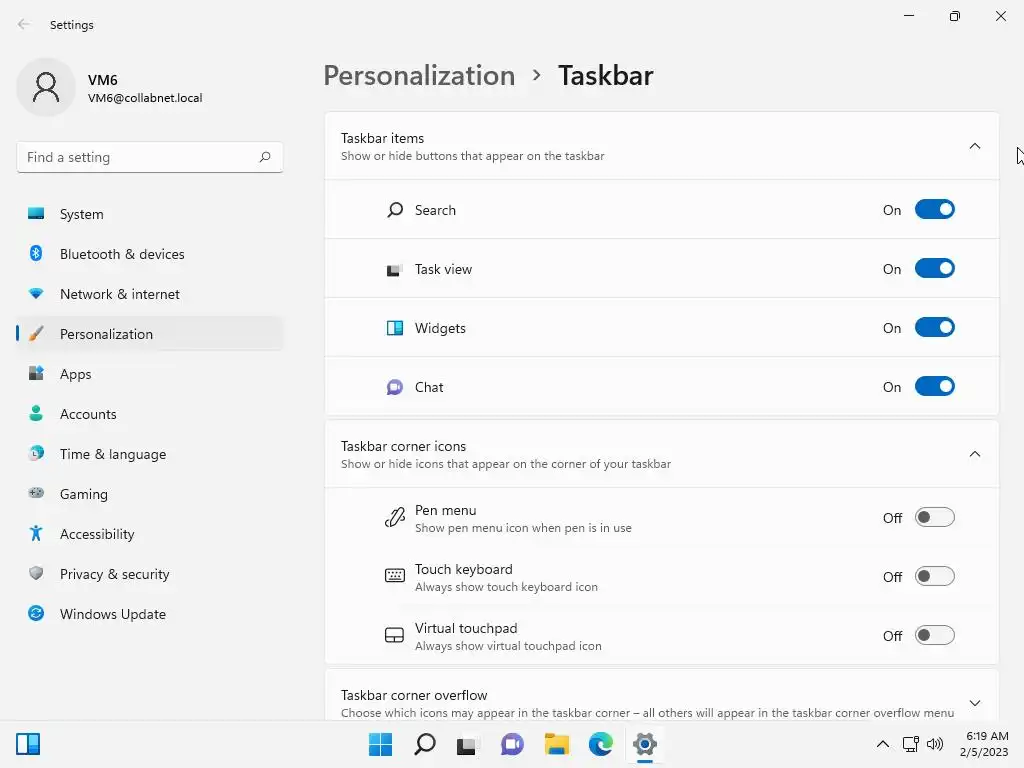Click the Settings gear on taskbar
This screenshot has height=768, width=1024.
coord(645,744)
